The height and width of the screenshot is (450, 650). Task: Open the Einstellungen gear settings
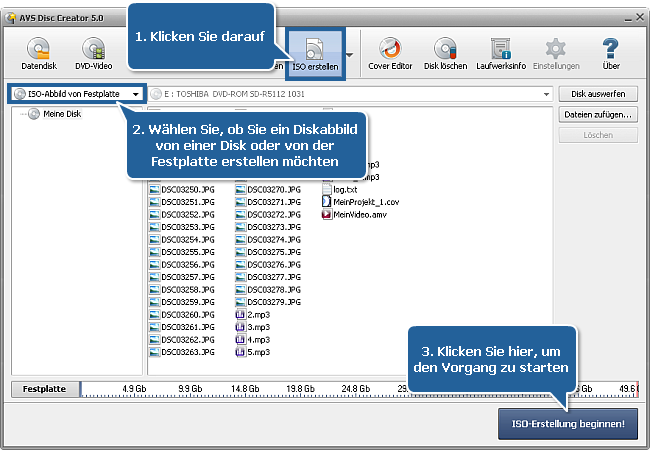click(556, 53)
